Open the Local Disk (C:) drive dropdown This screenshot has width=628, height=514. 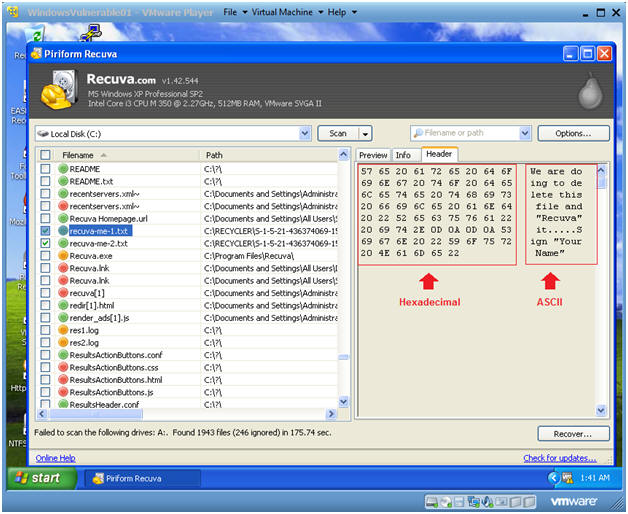pos(305,133)
